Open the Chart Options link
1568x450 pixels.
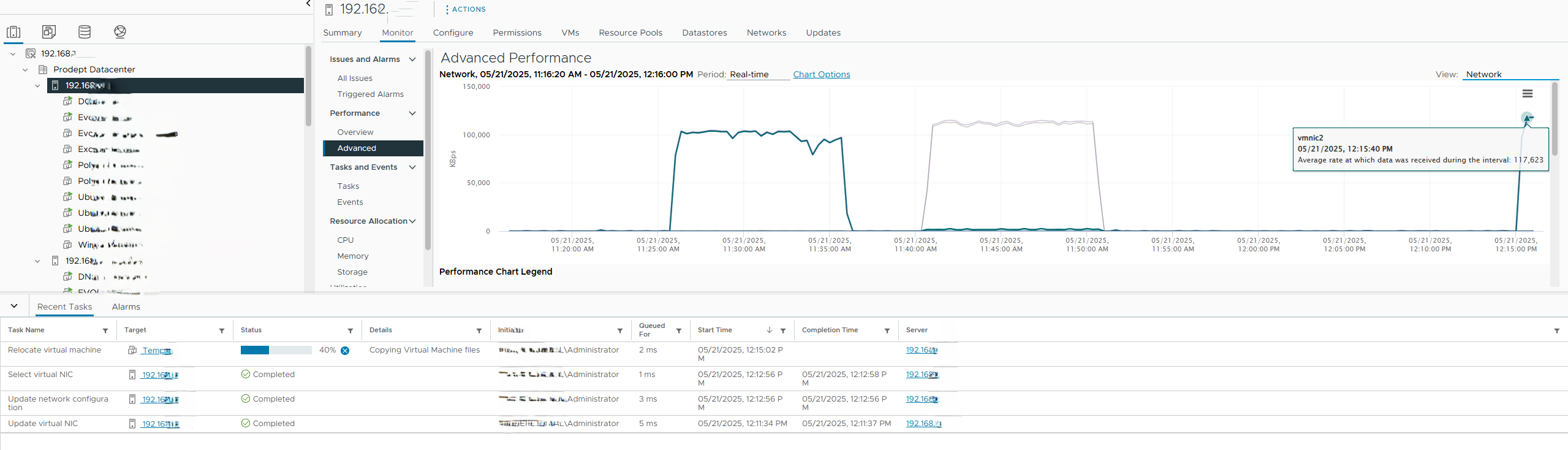tap(821, 75)
